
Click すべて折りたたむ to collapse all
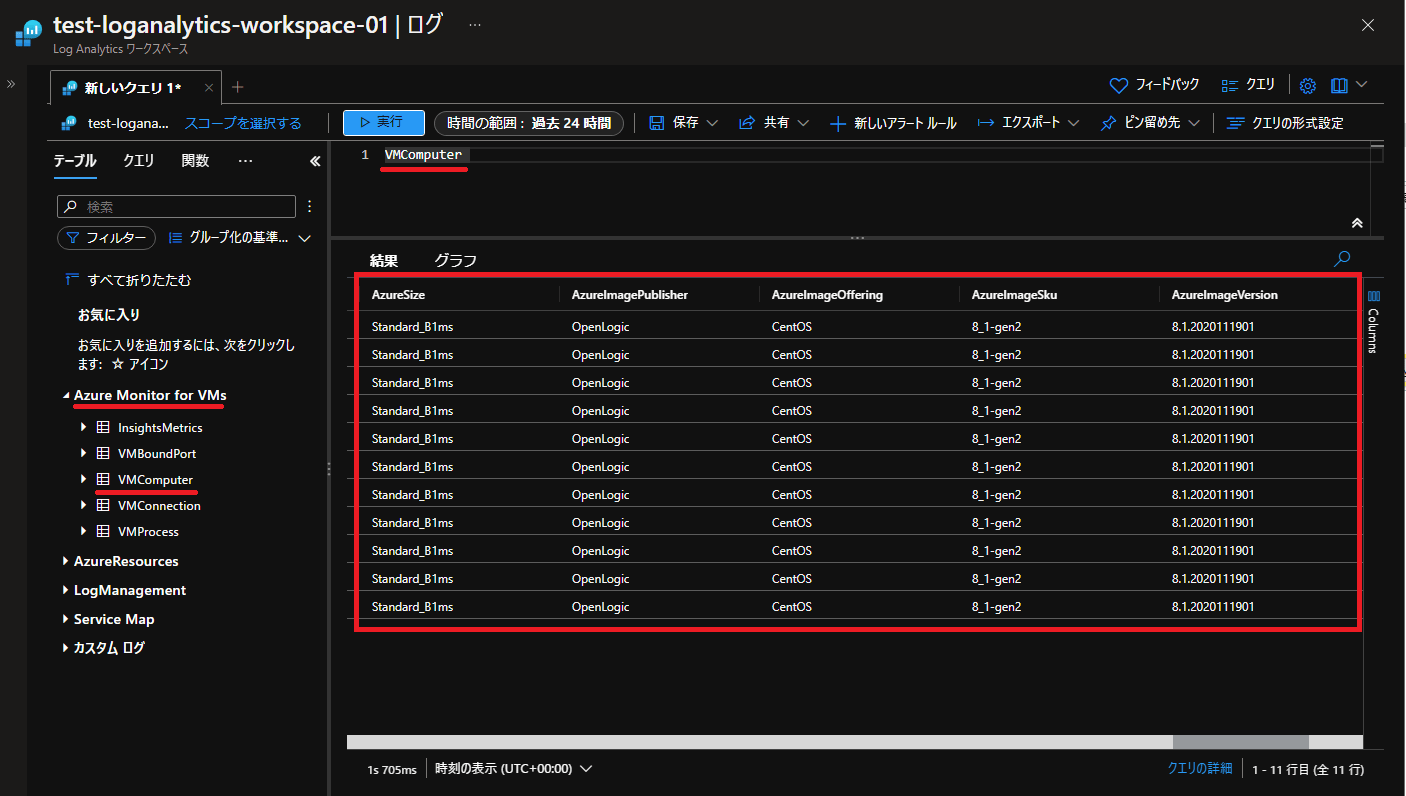[128, 280]
